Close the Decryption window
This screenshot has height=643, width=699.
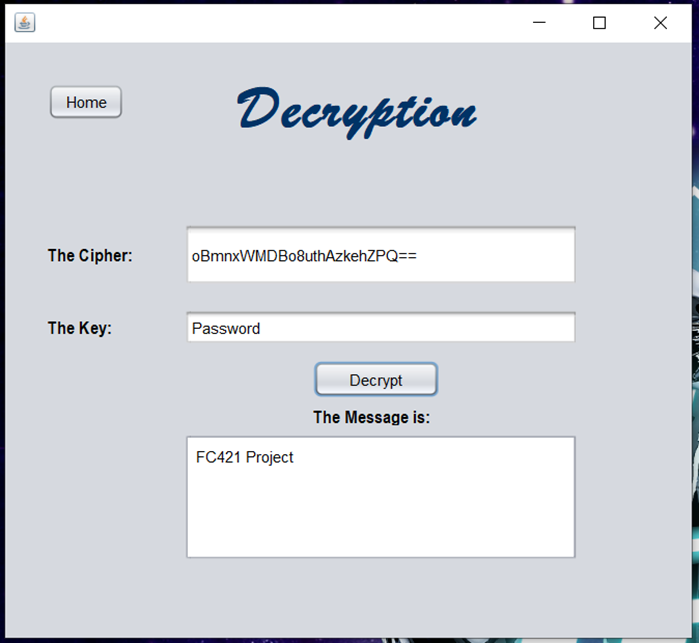click(x=660, y=22)
